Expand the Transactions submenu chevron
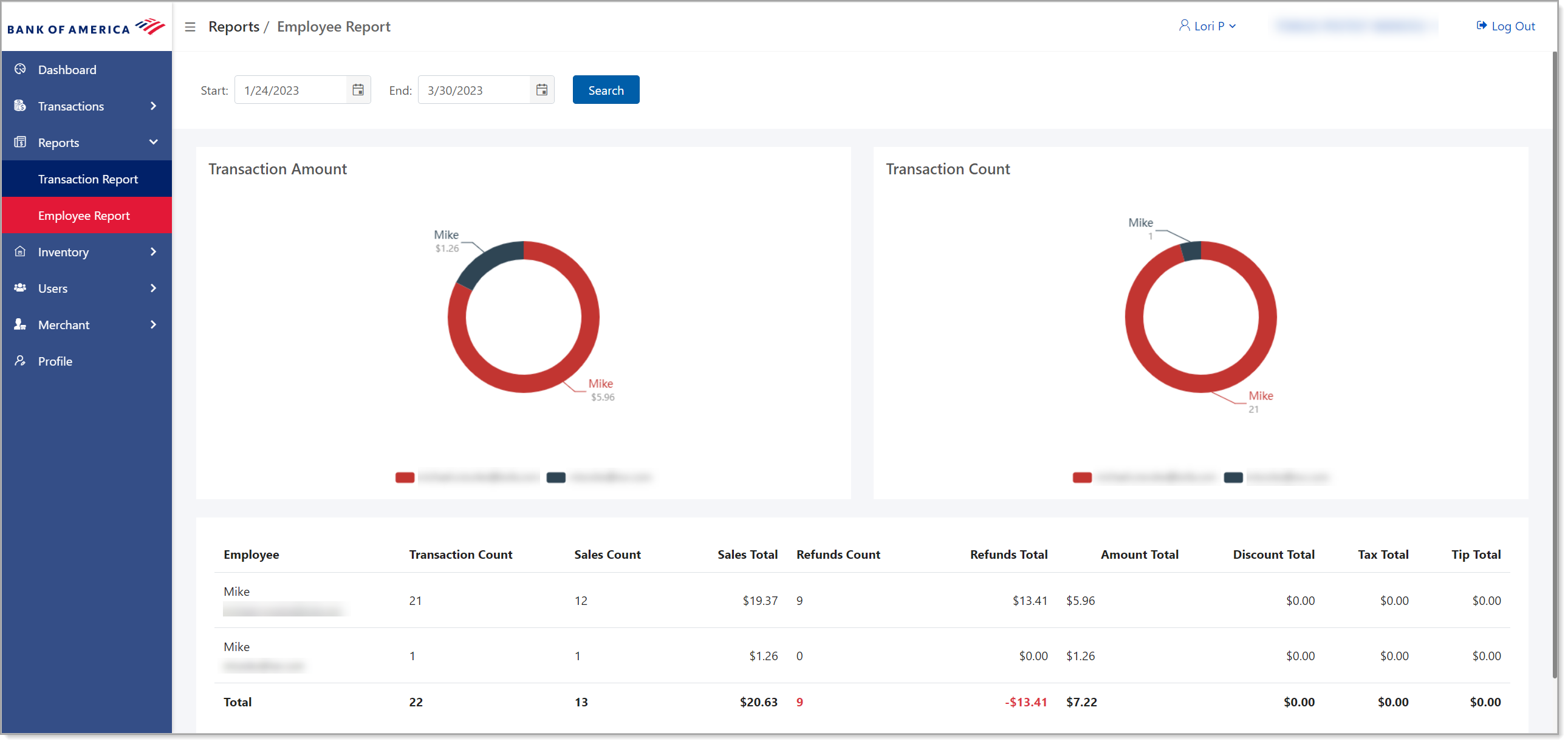The height and width of the screenshot is (744, 1568). pos(153,106)
